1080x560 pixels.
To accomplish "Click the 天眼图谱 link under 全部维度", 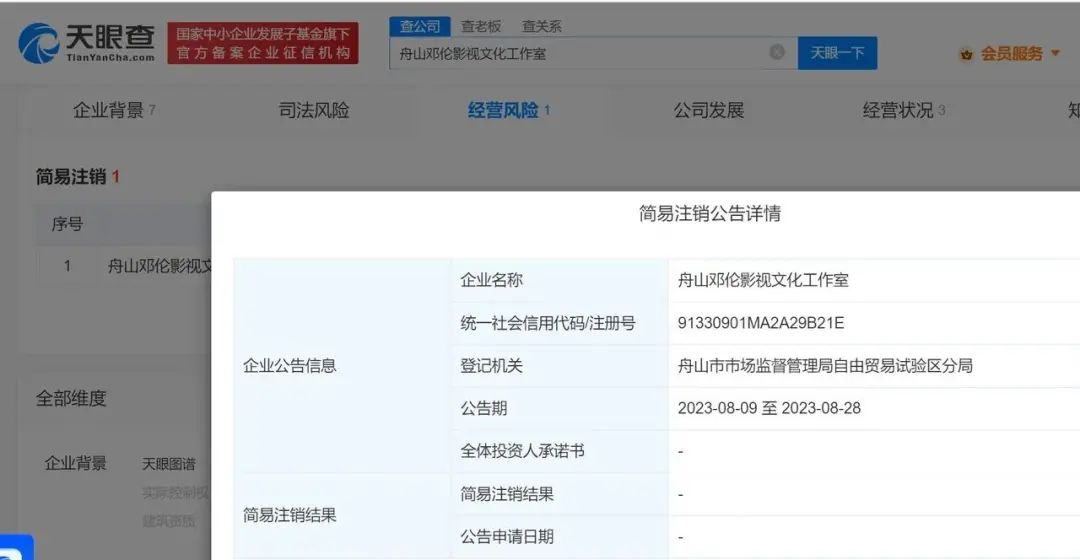I will [168, 464].
